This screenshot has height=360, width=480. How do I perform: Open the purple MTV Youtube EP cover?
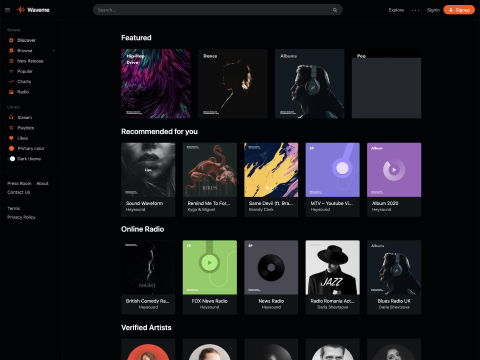point(333,170)
